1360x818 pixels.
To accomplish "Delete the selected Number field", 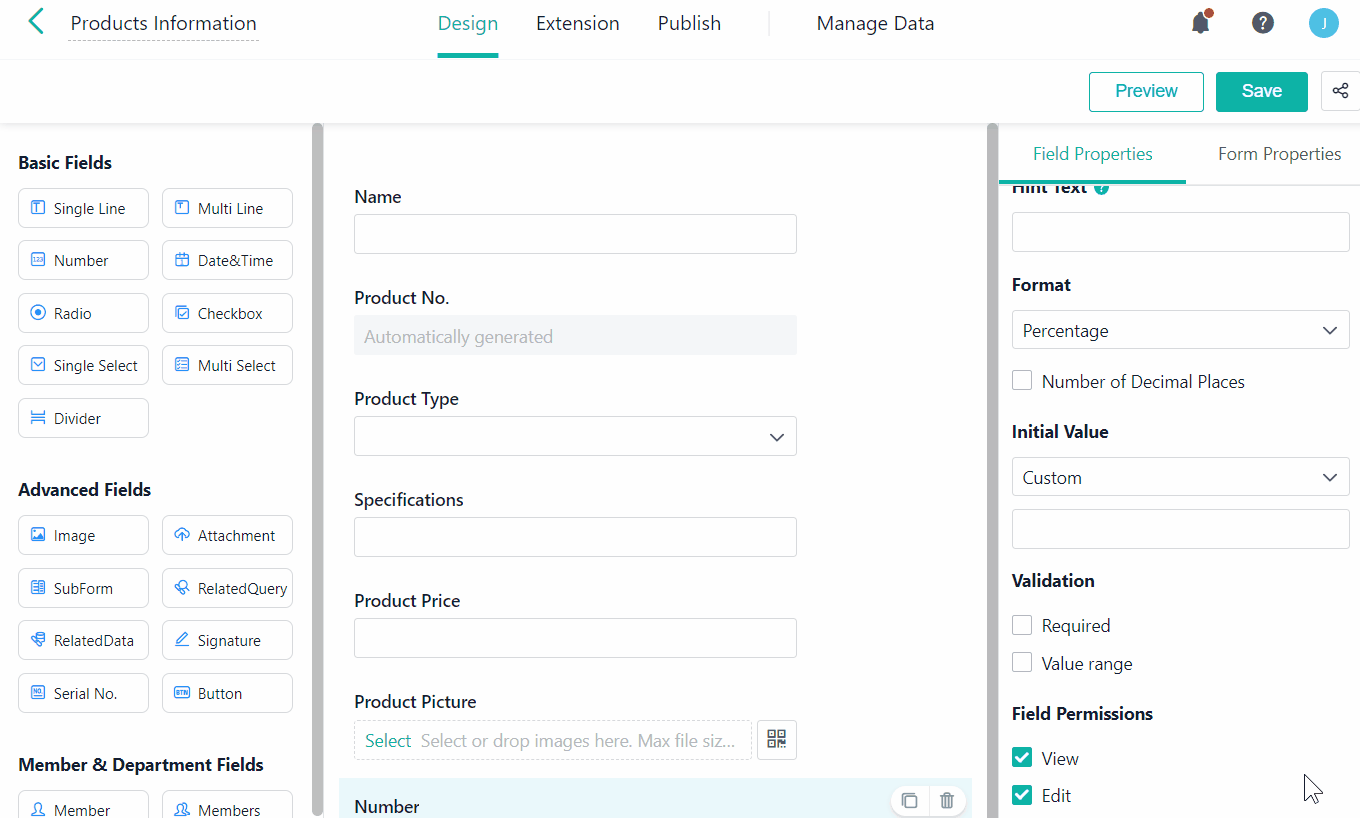I will click(x=947, y=800).
